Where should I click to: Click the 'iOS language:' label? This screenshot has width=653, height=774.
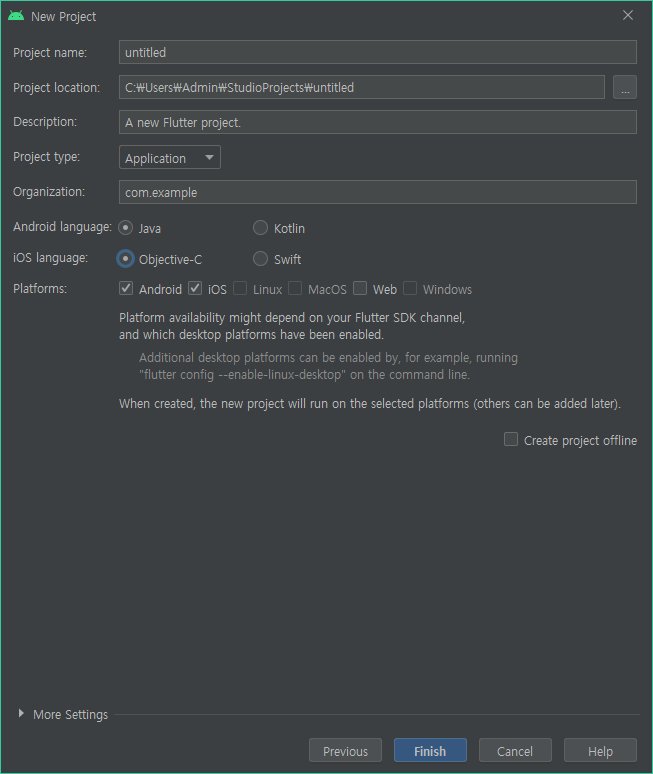[50, 258]
